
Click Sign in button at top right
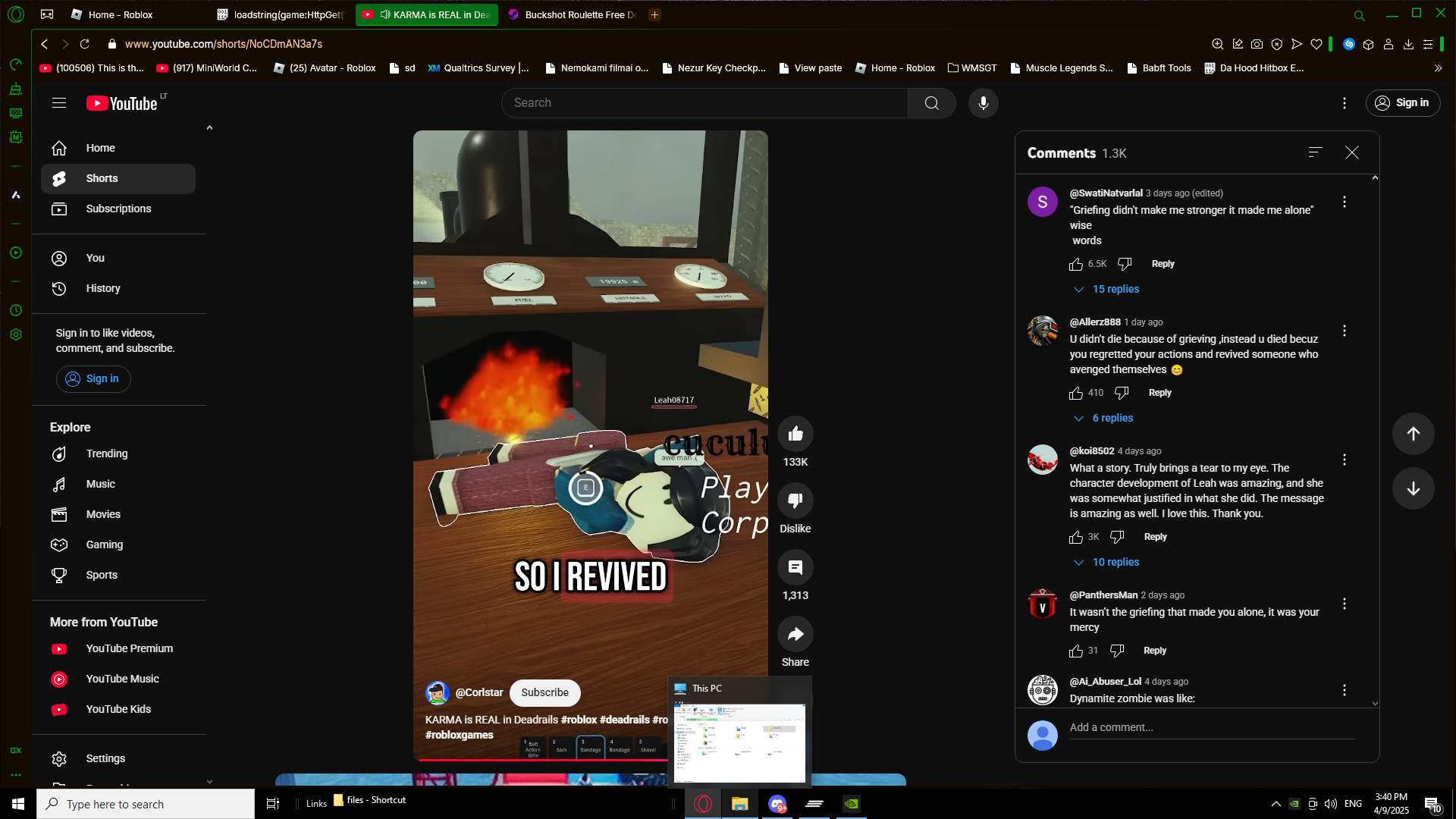1402,103
